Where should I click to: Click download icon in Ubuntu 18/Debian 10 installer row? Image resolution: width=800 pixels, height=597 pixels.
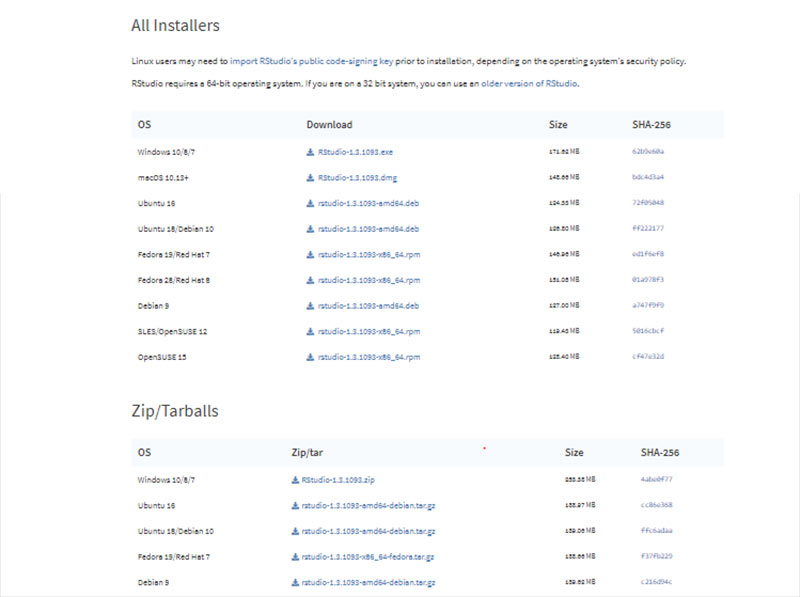[310, 229]
